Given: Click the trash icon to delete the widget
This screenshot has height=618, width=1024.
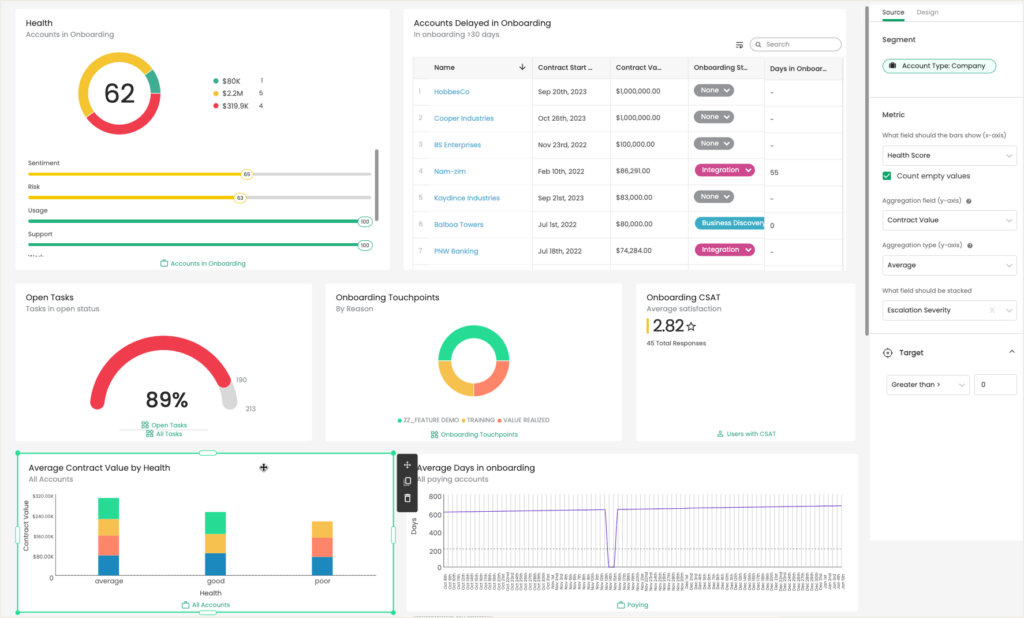Looking at the screenshot, I should [407, 498].
